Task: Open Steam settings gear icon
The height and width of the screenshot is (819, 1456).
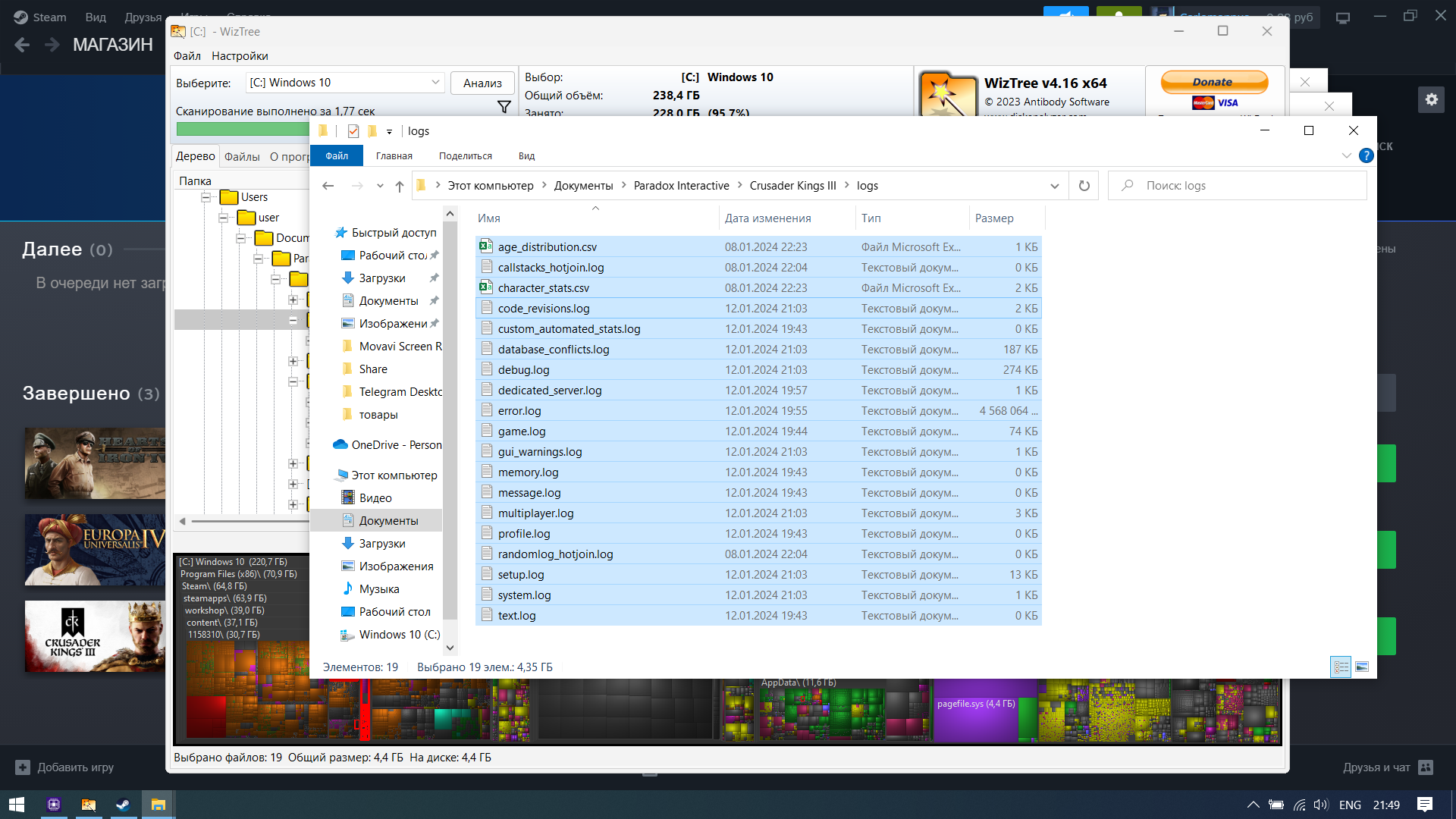Action: (x=1432, y=99)
